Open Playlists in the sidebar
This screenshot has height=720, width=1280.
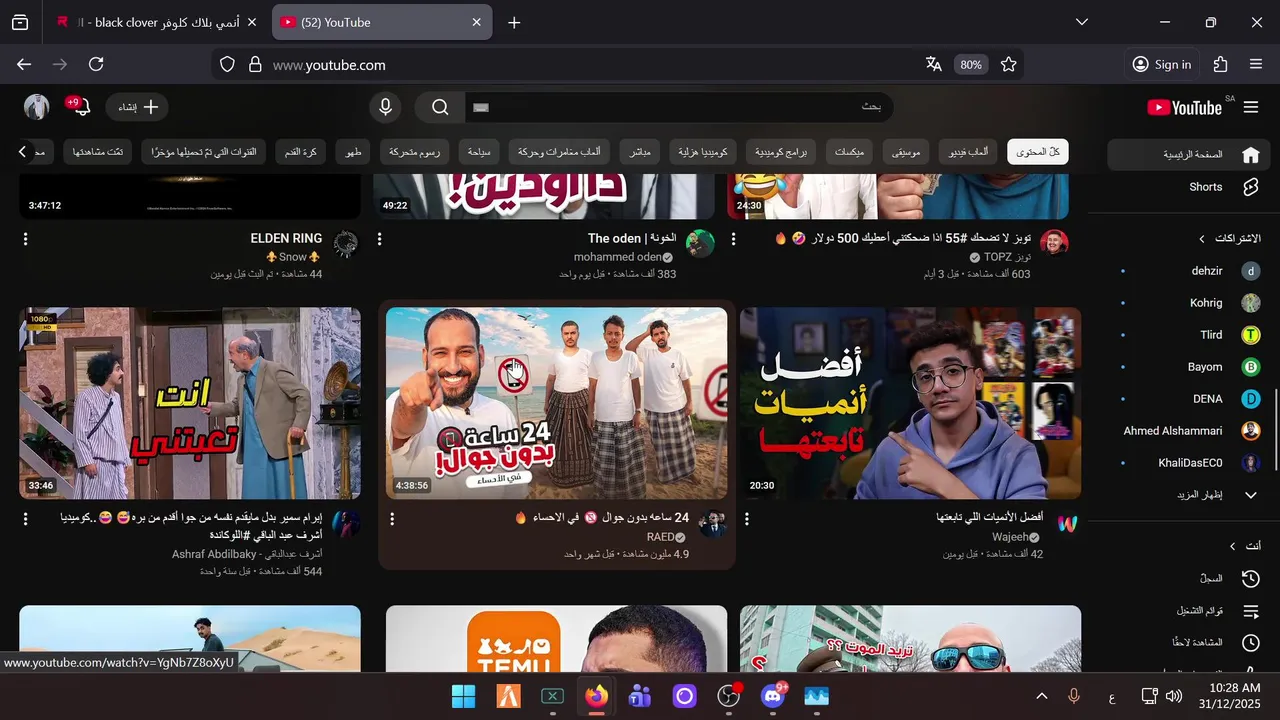pyautogui.click(x=1189, y=611)
